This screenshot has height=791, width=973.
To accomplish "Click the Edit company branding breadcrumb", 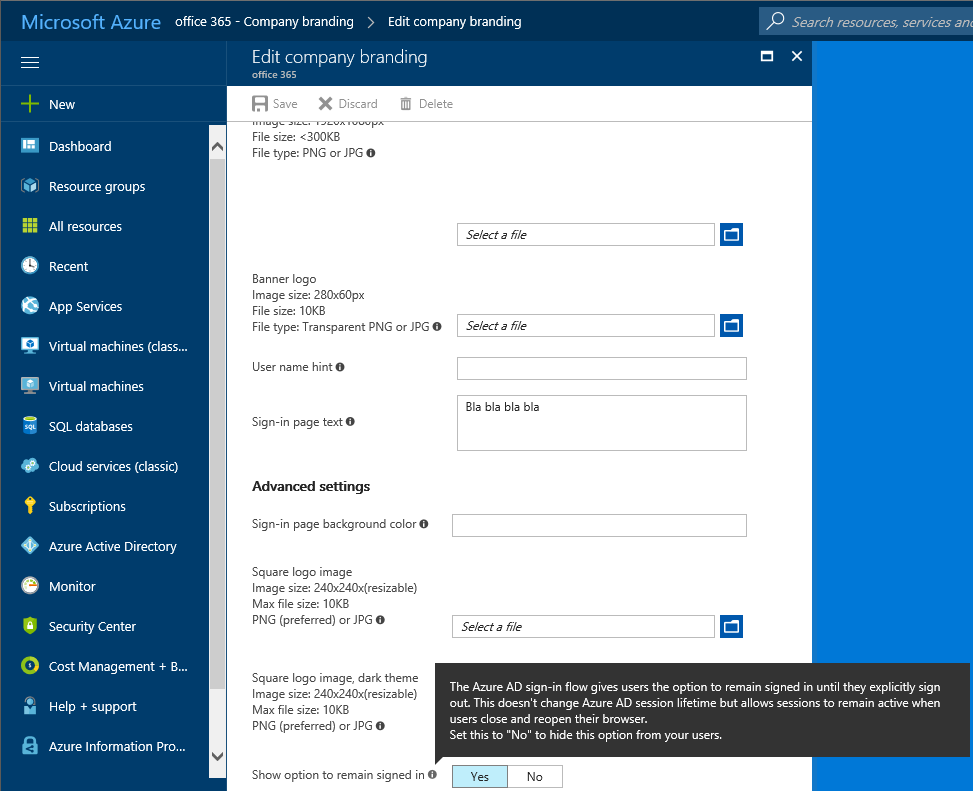I will pos(454,22).
